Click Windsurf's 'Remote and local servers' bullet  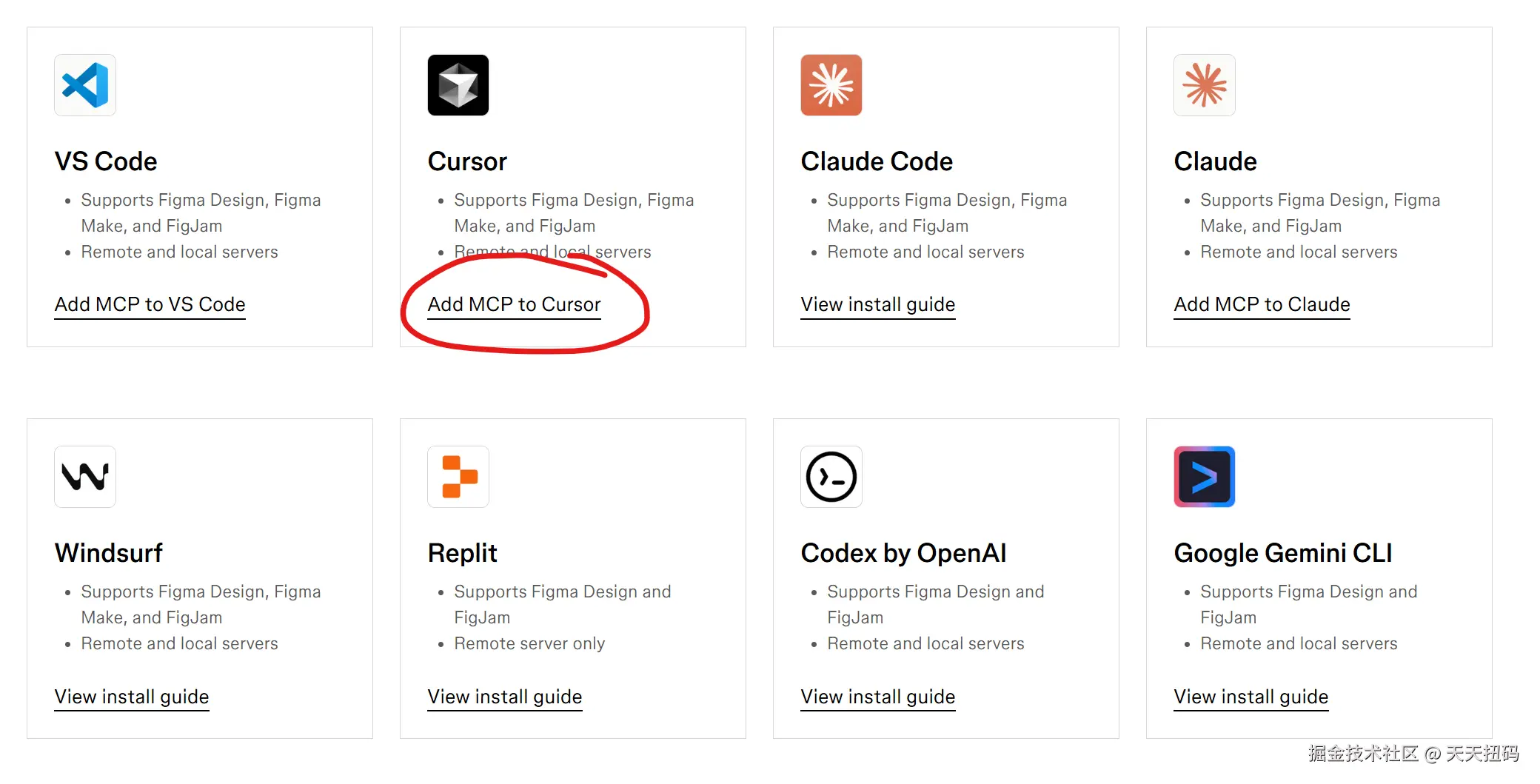pyautogui.click(x=180, y=644)
